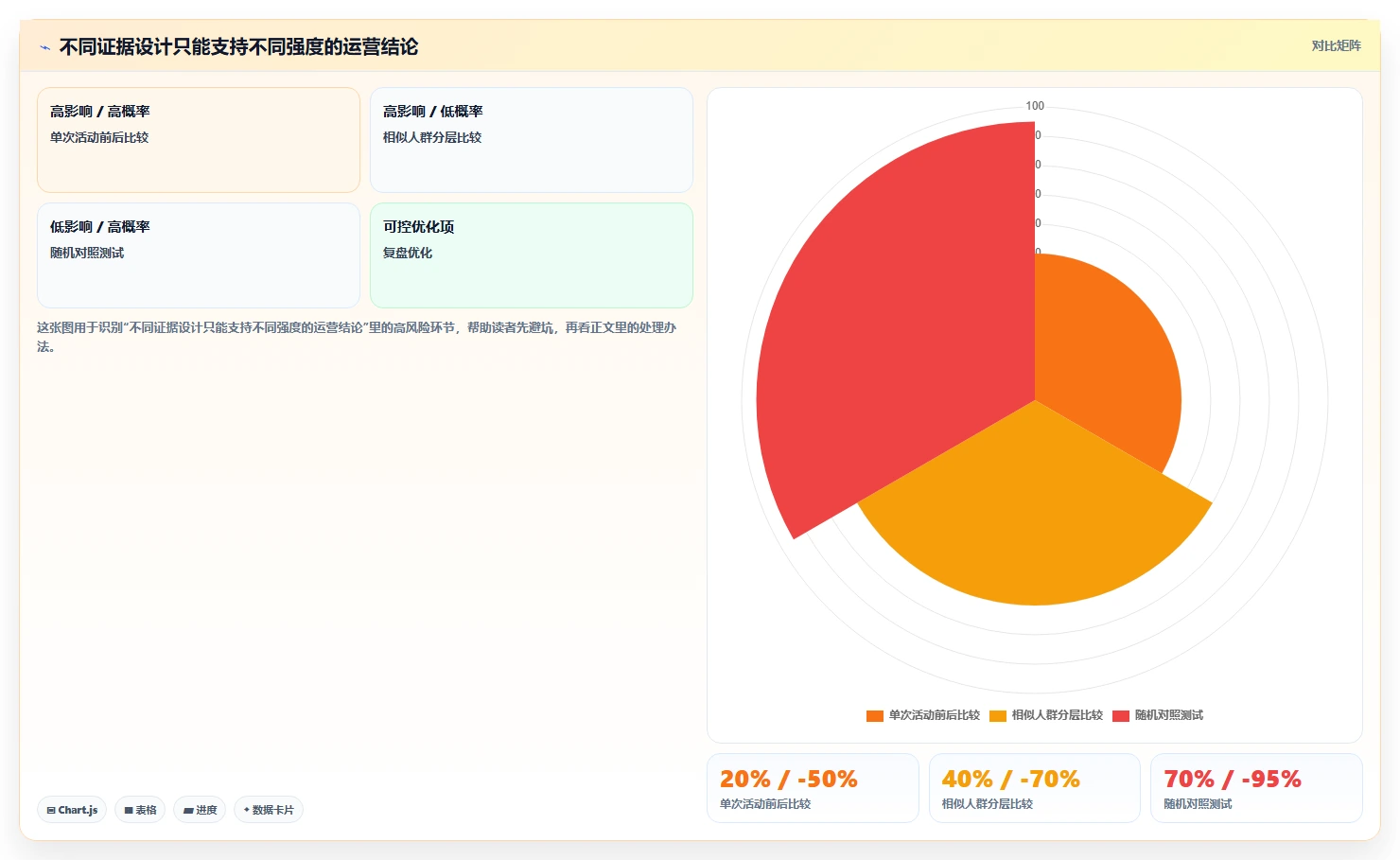The height and width of the screenshot is (860, 1400).
Task: Toggle the red 随机对照测试 legend swatch
Action: tap(1121, 715)
